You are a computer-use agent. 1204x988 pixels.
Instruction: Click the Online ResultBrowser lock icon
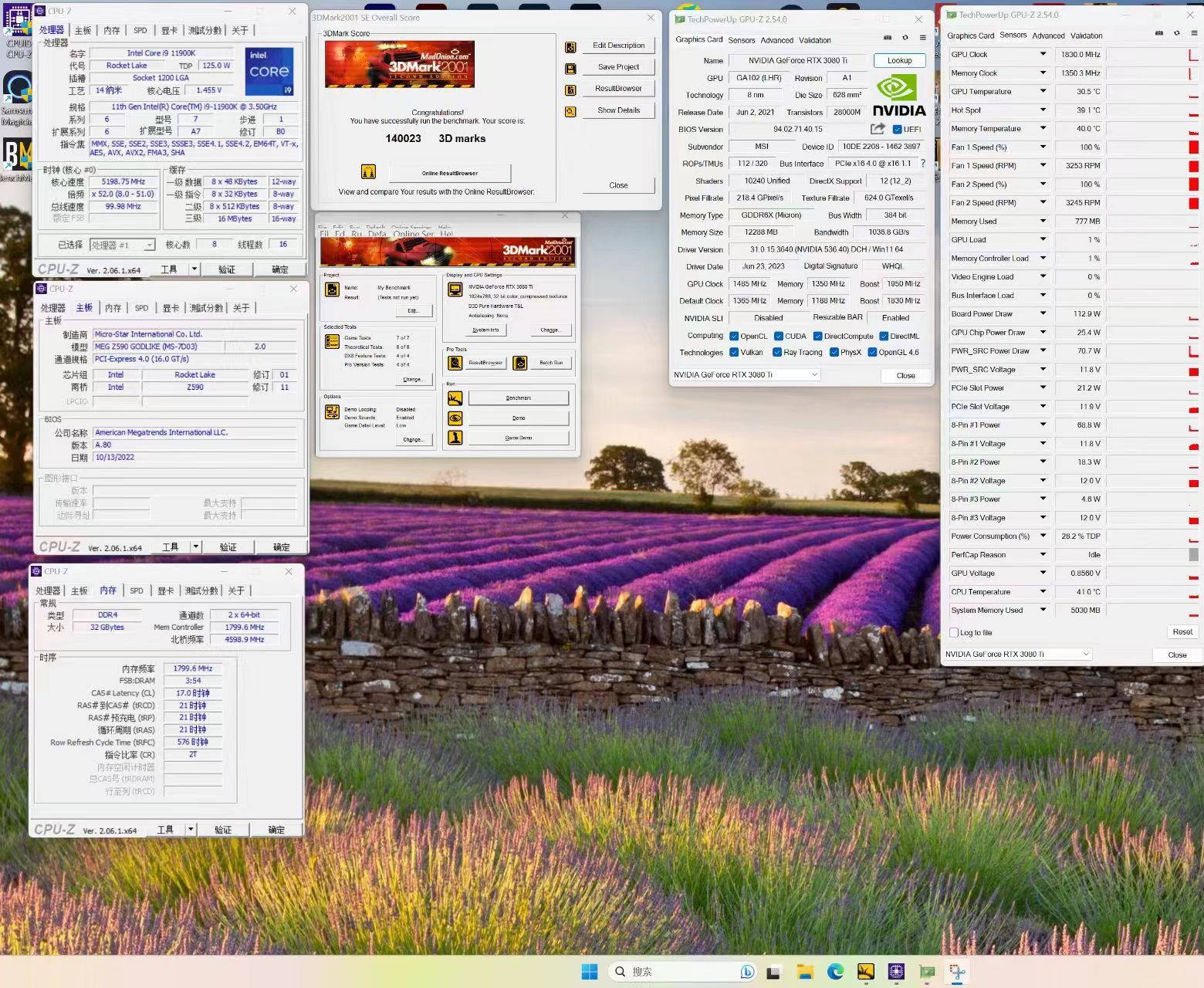tap(368, 171)
